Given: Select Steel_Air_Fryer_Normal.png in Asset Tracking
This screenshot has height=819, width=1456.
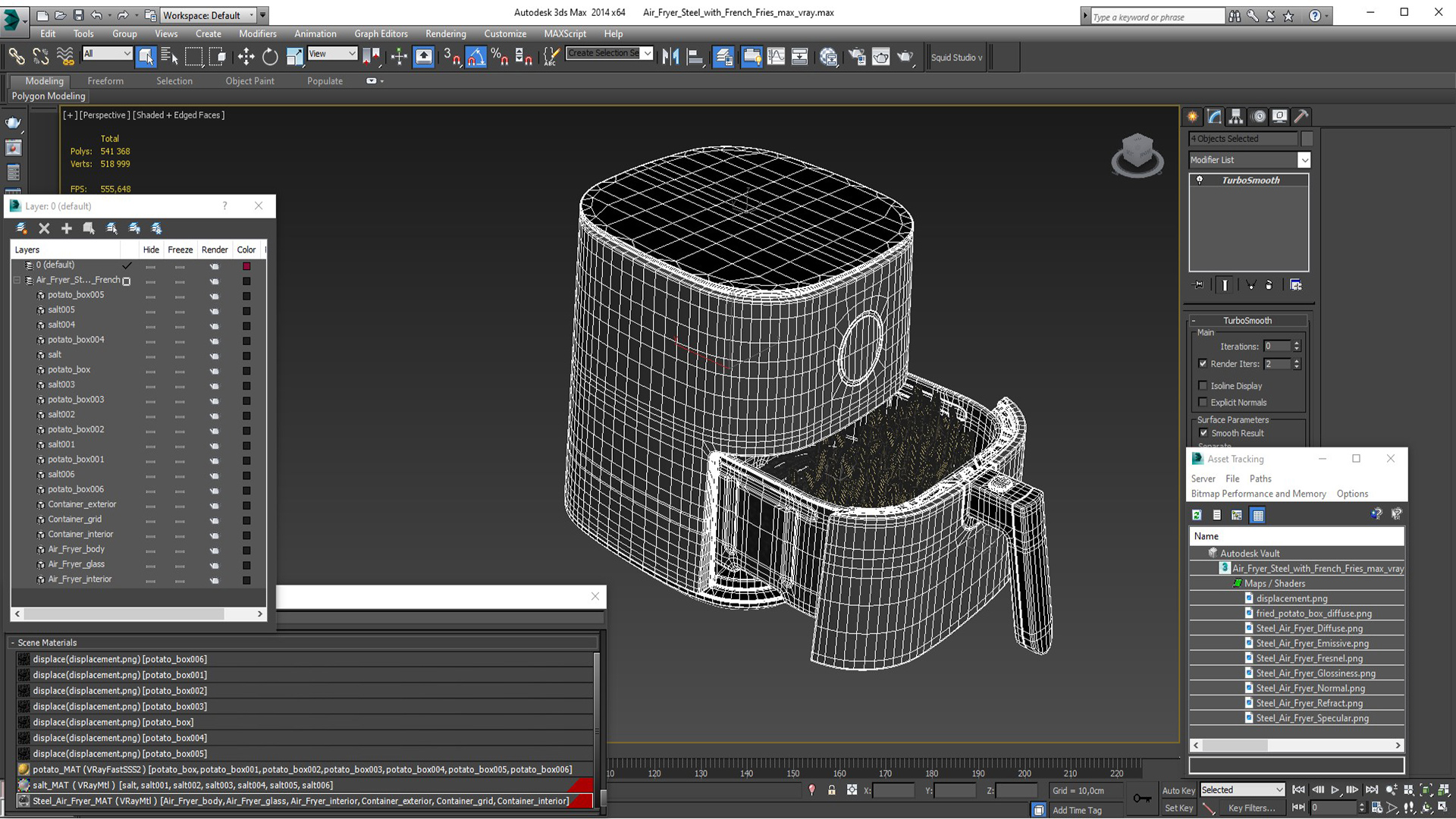Looking at the screenshot, I should (1310, 689).
